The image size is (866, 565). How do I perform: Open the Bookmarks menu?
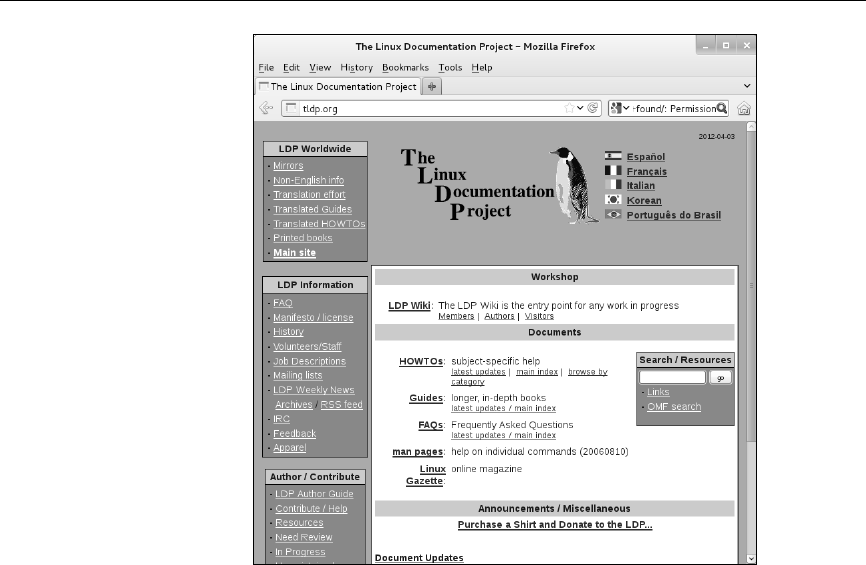click(x=405, y=67)
